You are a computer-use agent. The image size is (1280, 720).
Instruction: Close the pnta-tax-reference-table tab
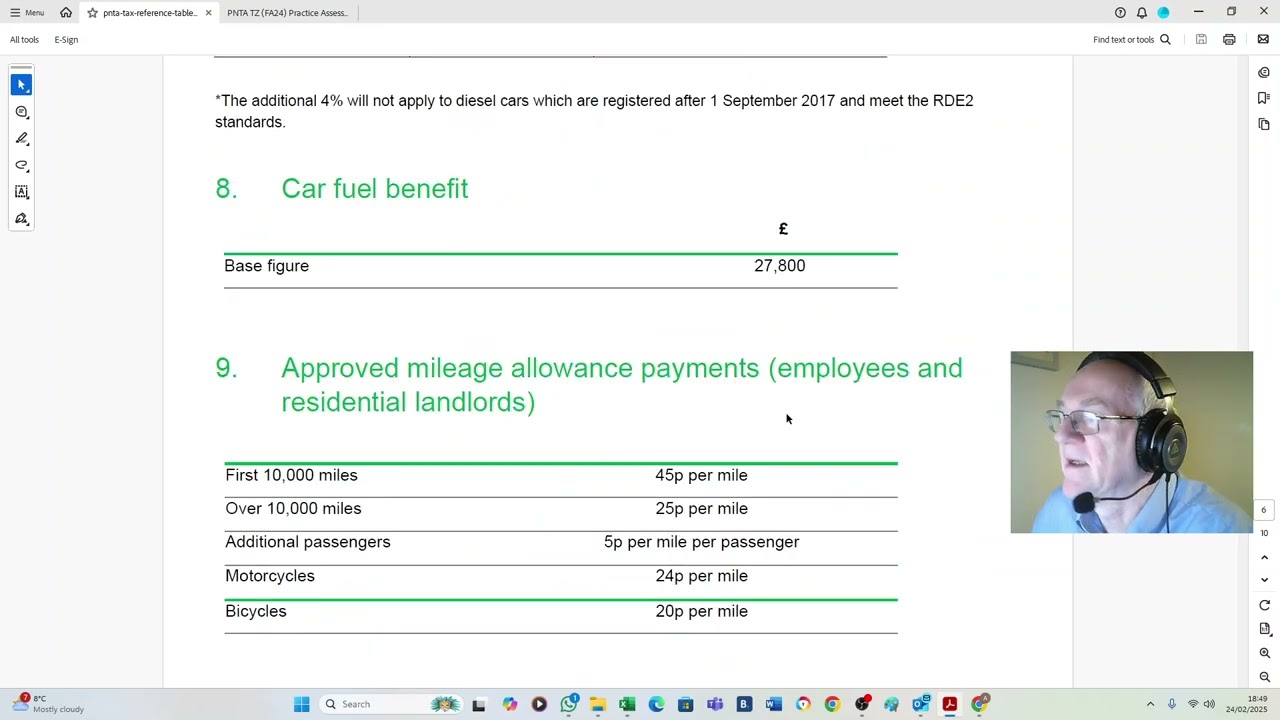pos(208,13)
